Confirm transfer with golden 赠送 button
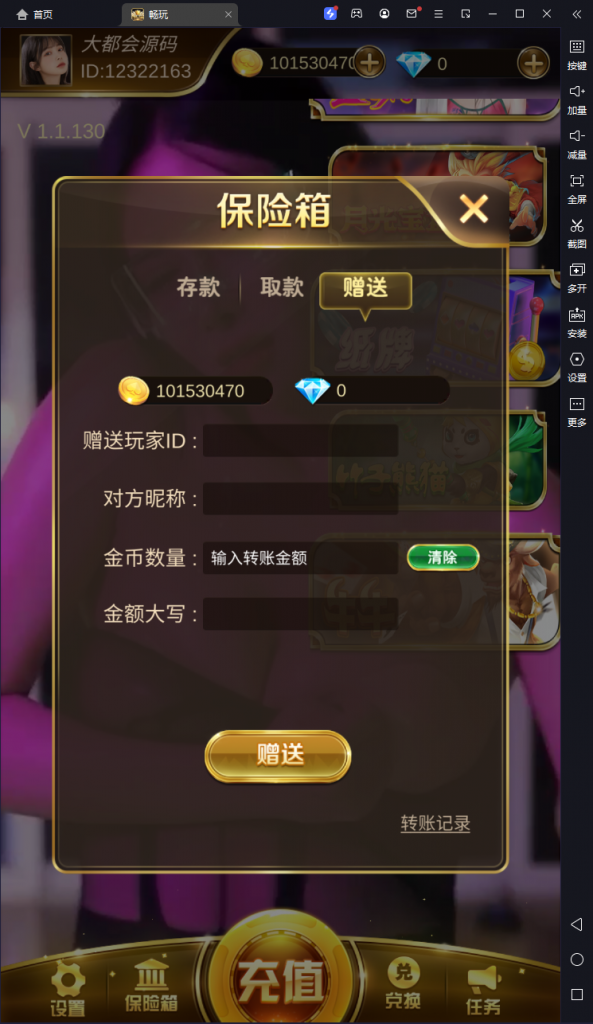This screenshot has height=1024, width=593. (278, 756)
